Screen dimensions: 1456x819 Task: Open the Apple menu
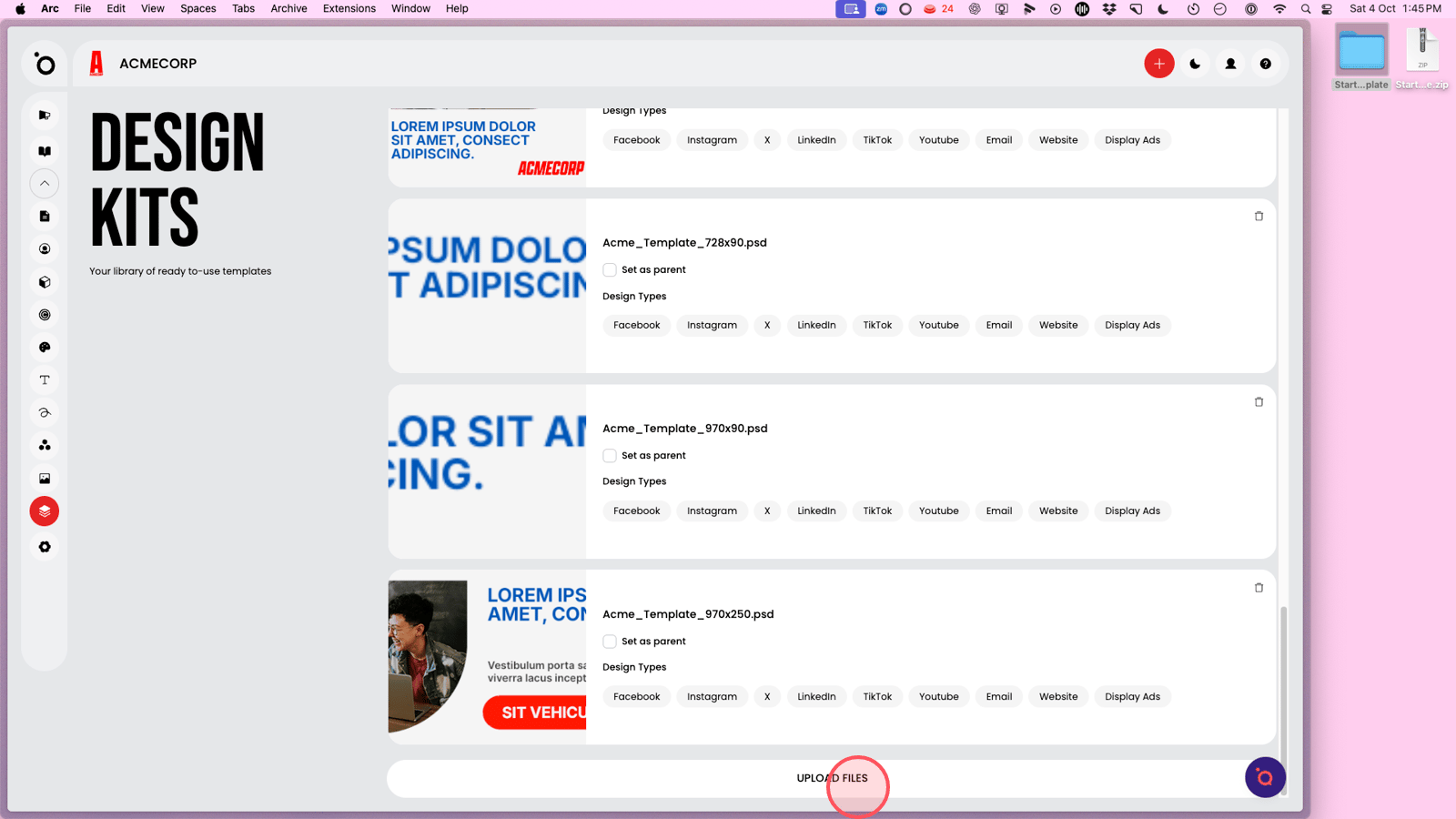(x=20, y=9)
